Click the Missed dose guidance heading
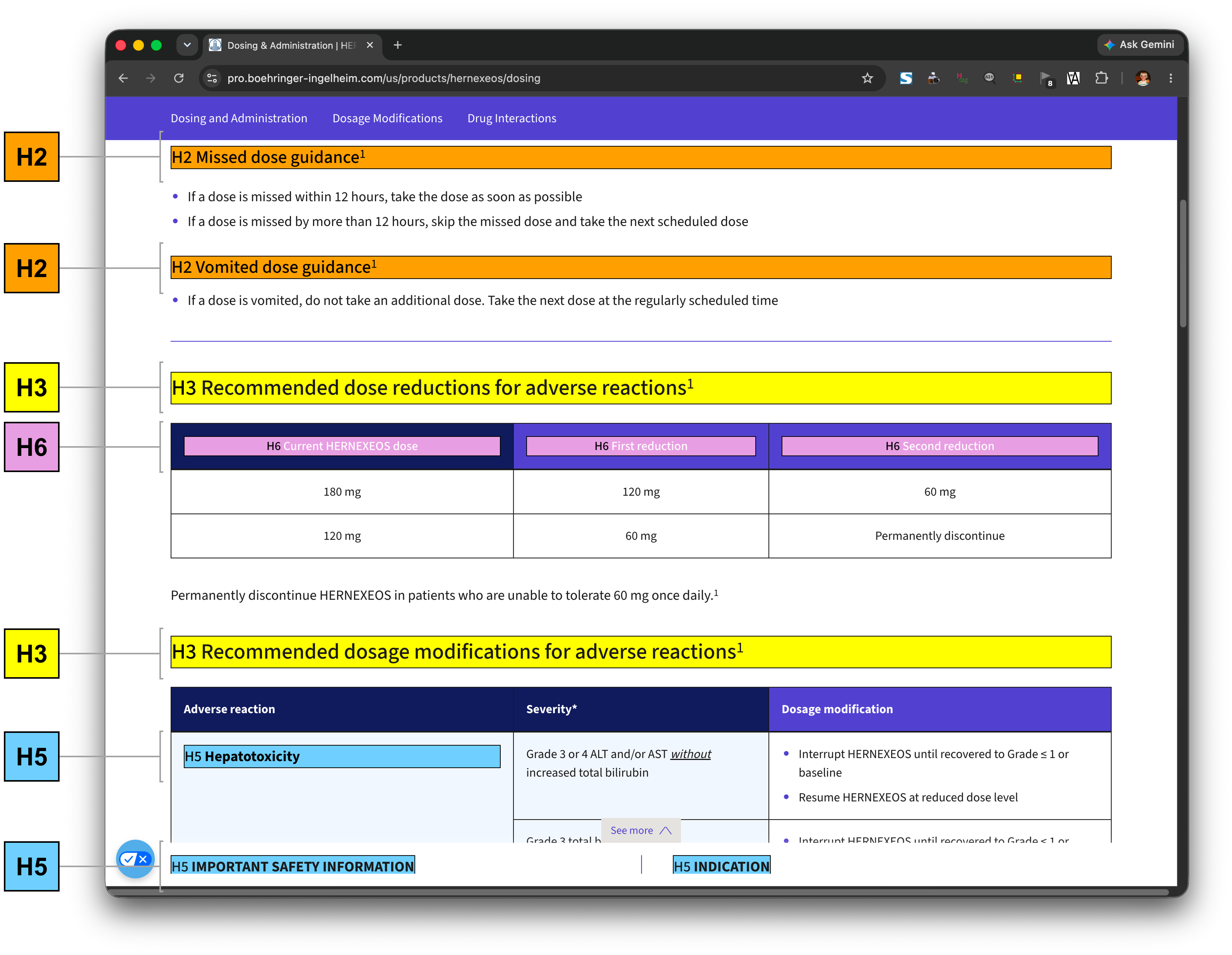1232x955 pixels. (x=641, y=157)
